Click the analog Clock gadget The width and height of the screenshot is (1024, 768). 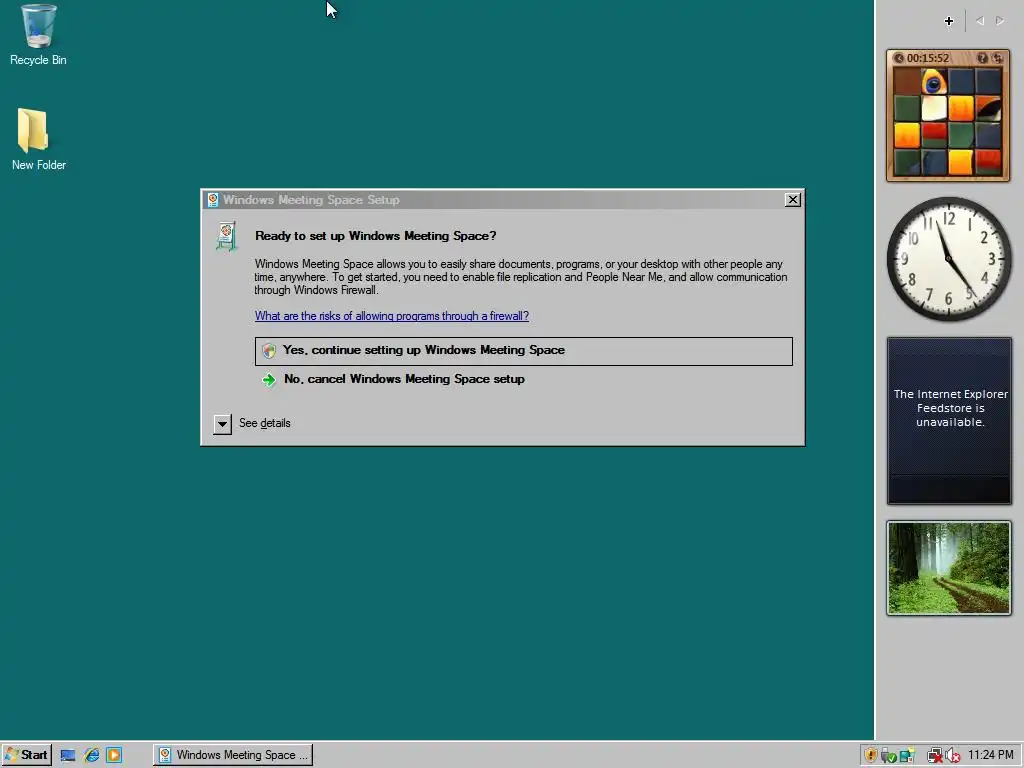(x=949, y=259)
